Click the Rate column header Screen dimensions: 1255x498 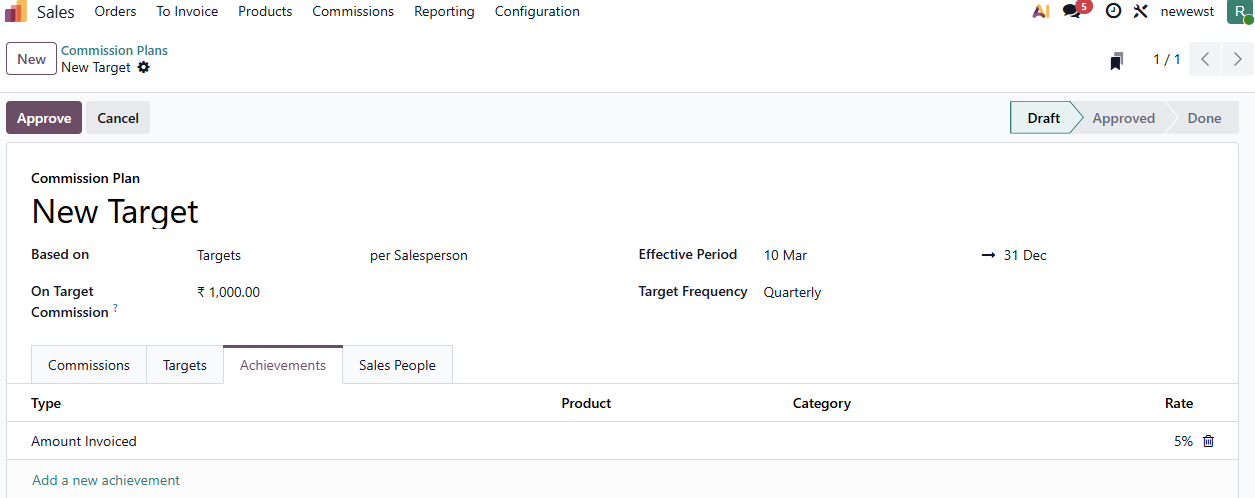(1179, 403)
